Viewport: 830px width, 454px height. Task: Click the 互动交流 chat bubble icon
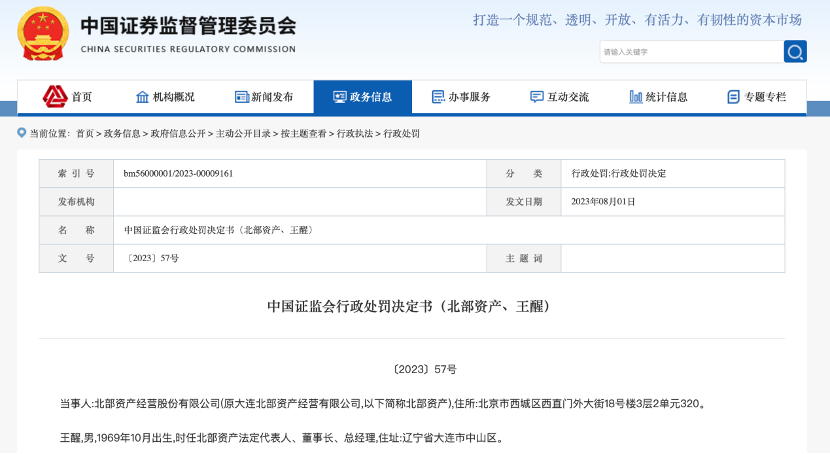tap(537, 97)
